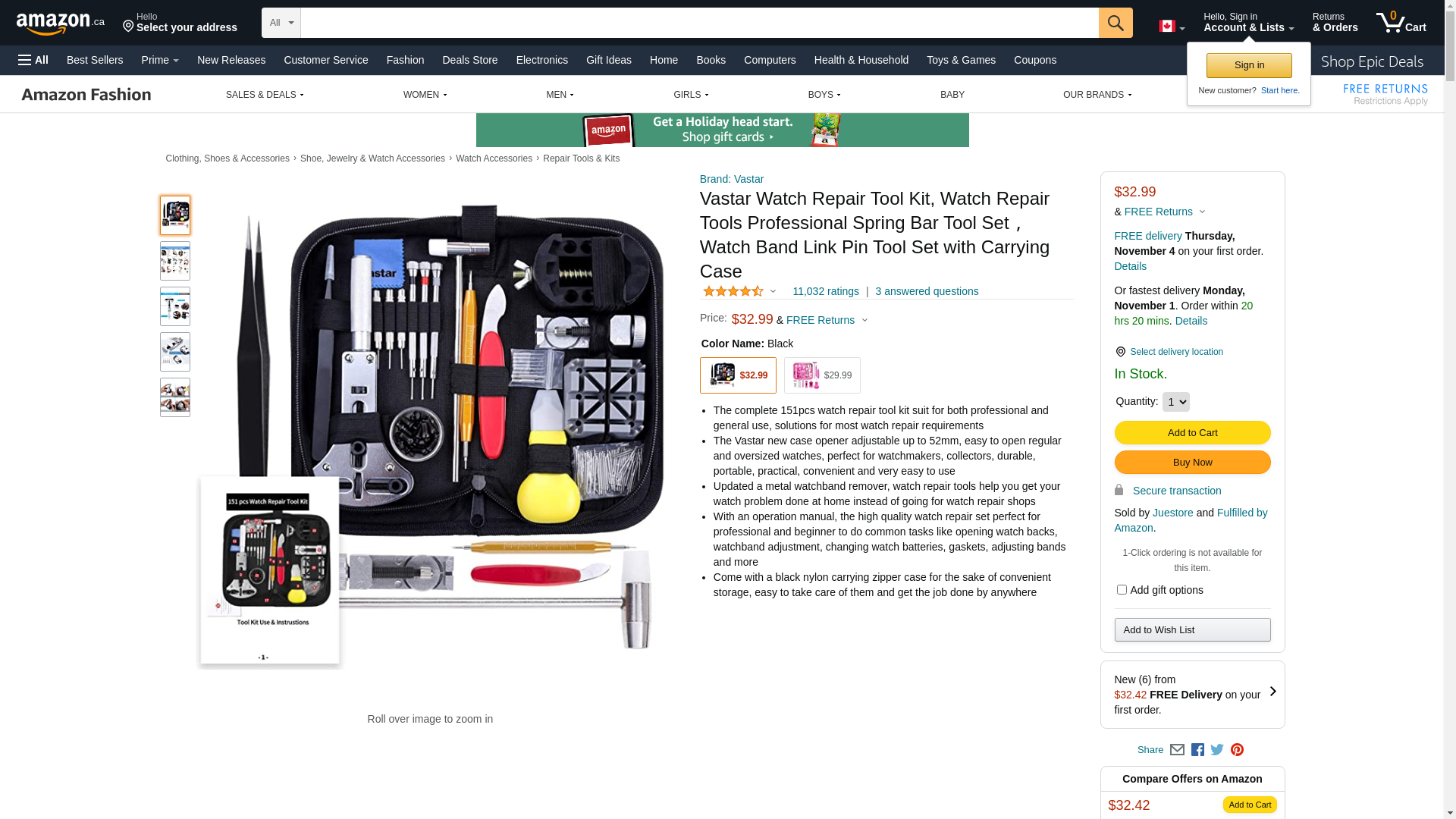Click the Canada flag language selector

point(1172,27)
